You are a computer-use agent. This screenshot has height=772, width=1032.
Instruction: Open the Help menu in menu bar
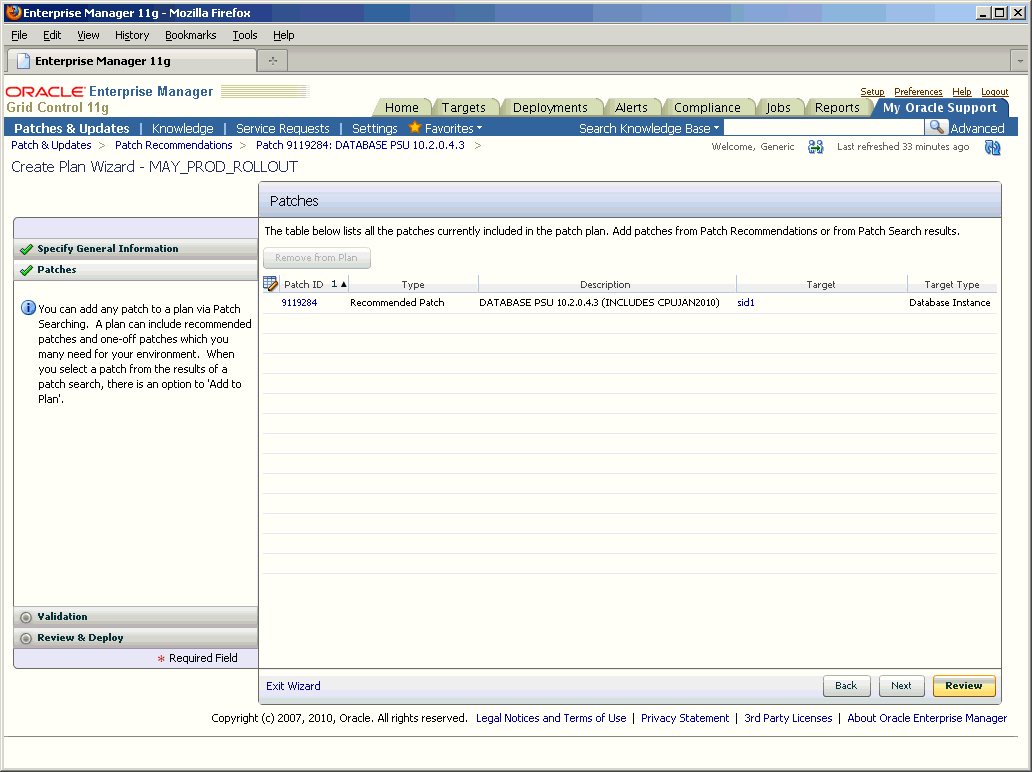[284, 35]
